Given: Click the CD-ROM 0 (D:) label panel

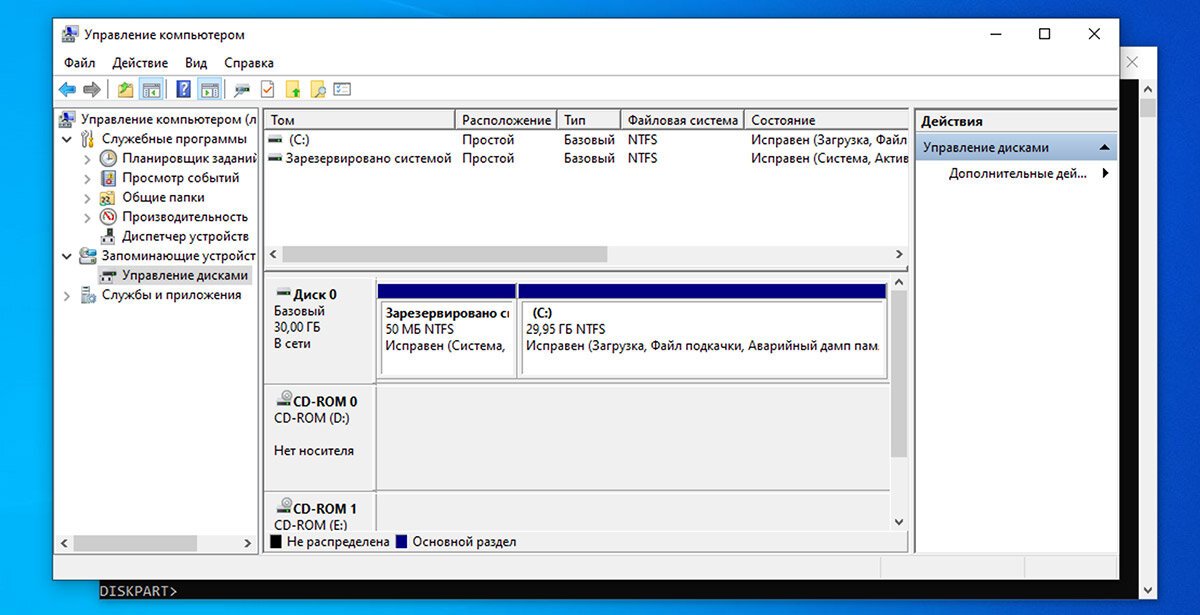Looking at the screenshot, I should pyautogui.click(x=320, y=437).
